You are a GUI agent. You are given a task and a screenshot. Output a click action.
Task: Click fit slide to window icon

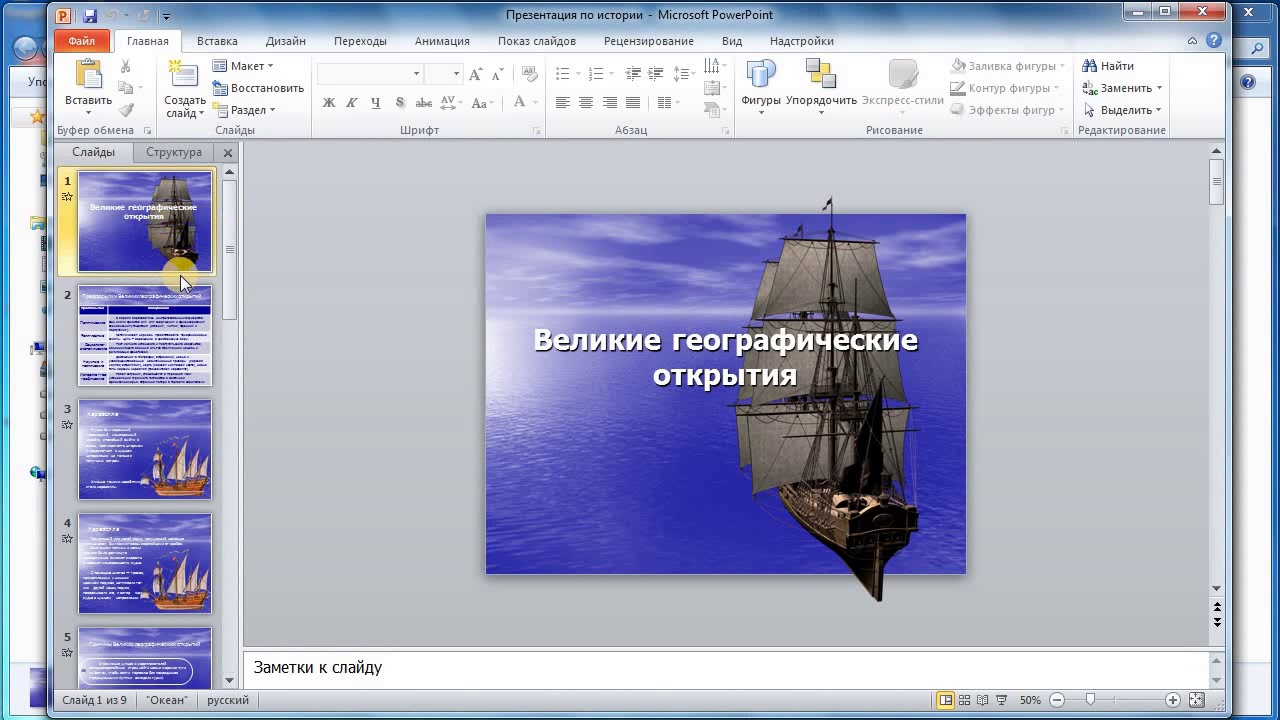(x=1197, y=700)
